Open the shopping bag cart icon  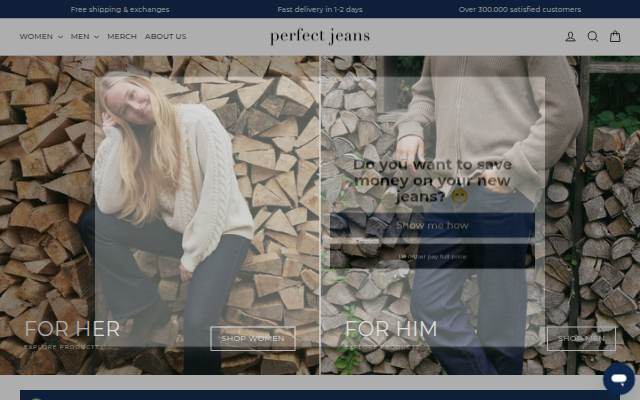tap(615, 36)
